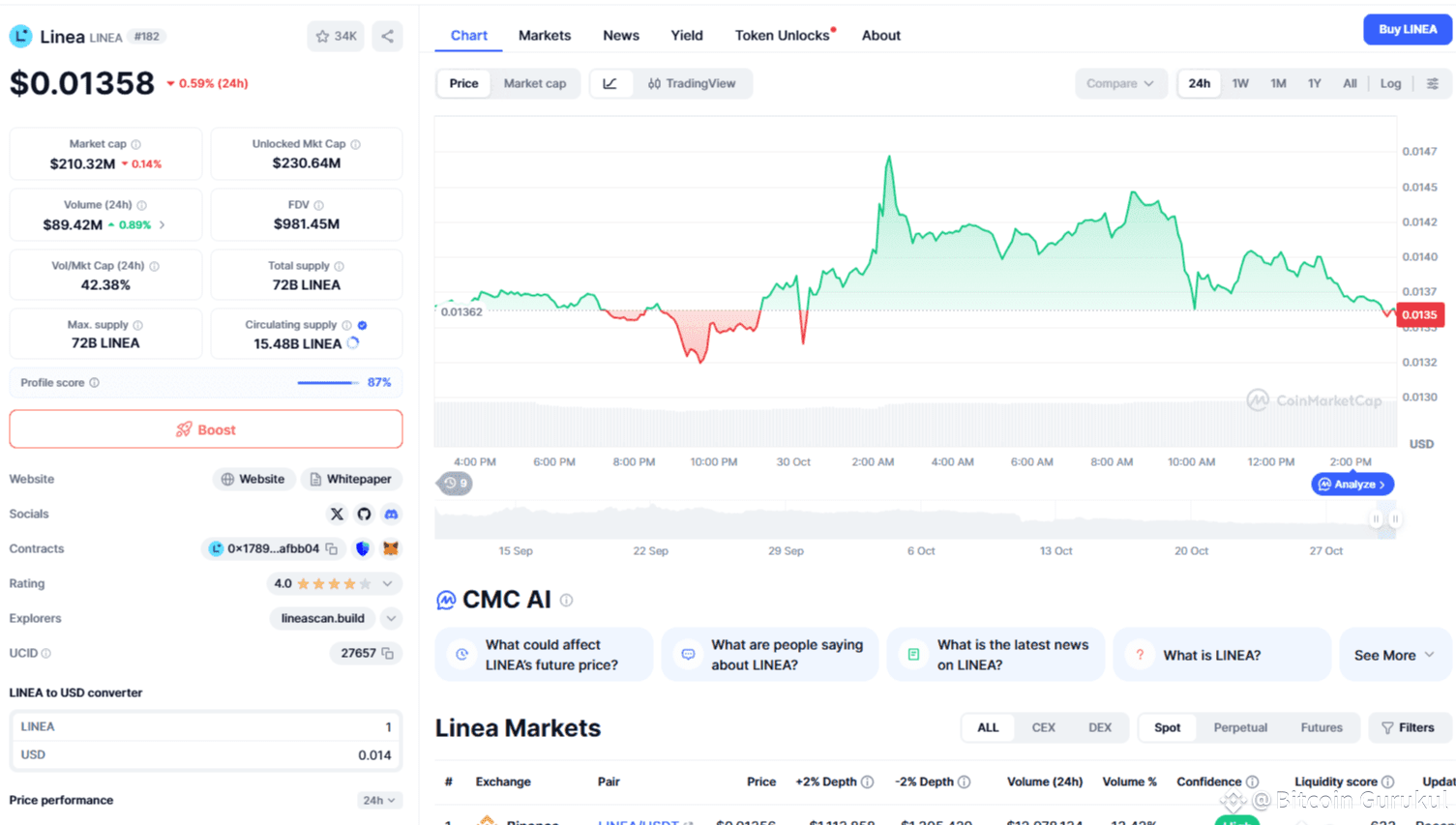
Task: Toggle Log scale on chart
Action: [x=1390, y=84]
